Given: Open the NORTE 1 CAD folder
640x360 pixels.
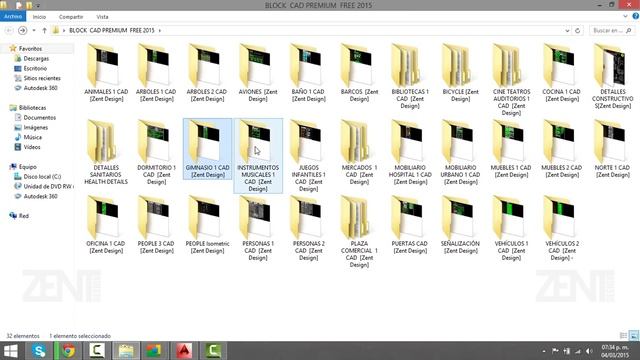Looking at the screenshot, I should coord(612,149).
